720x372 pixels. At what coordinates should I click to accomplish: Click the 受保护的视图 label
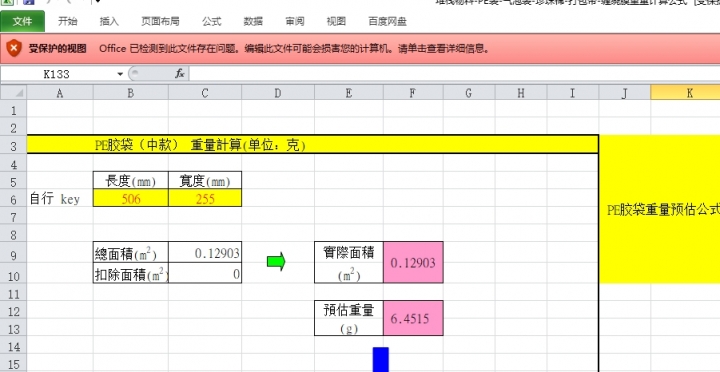57,49
